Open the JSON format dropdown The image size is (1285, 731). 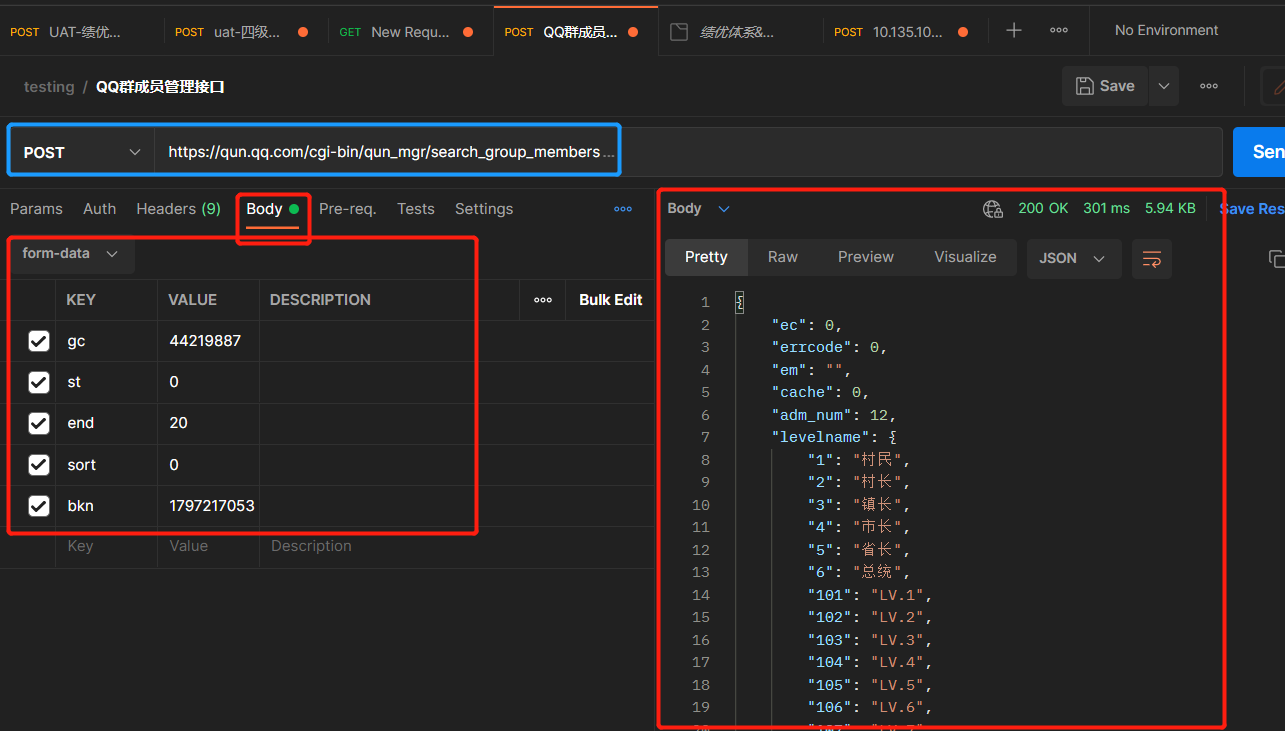tap(1073, 258)
